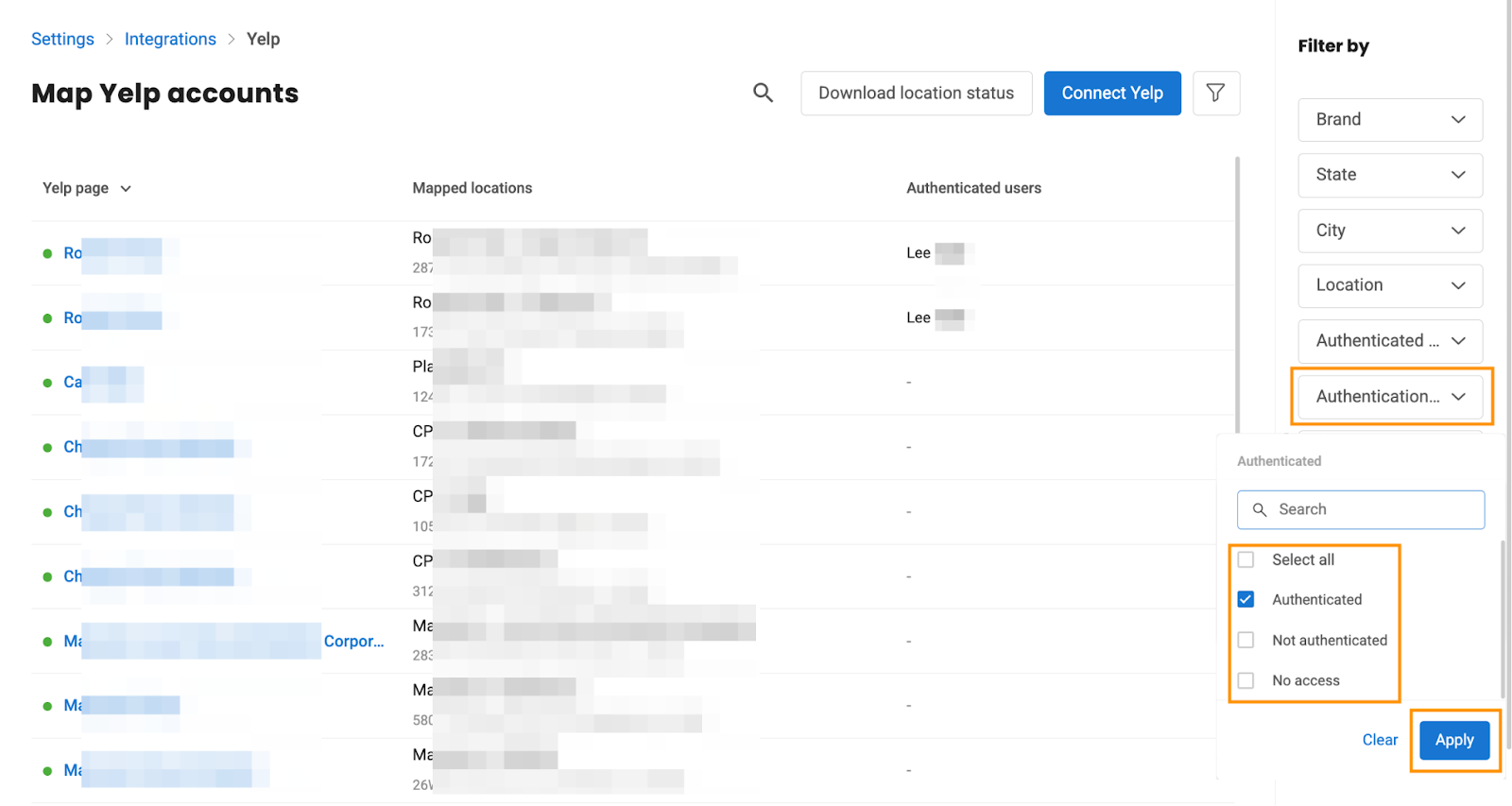Screen dimensions: 1512x806
Task: Open the search magnifier icon
Action: [x=763, y=93]
